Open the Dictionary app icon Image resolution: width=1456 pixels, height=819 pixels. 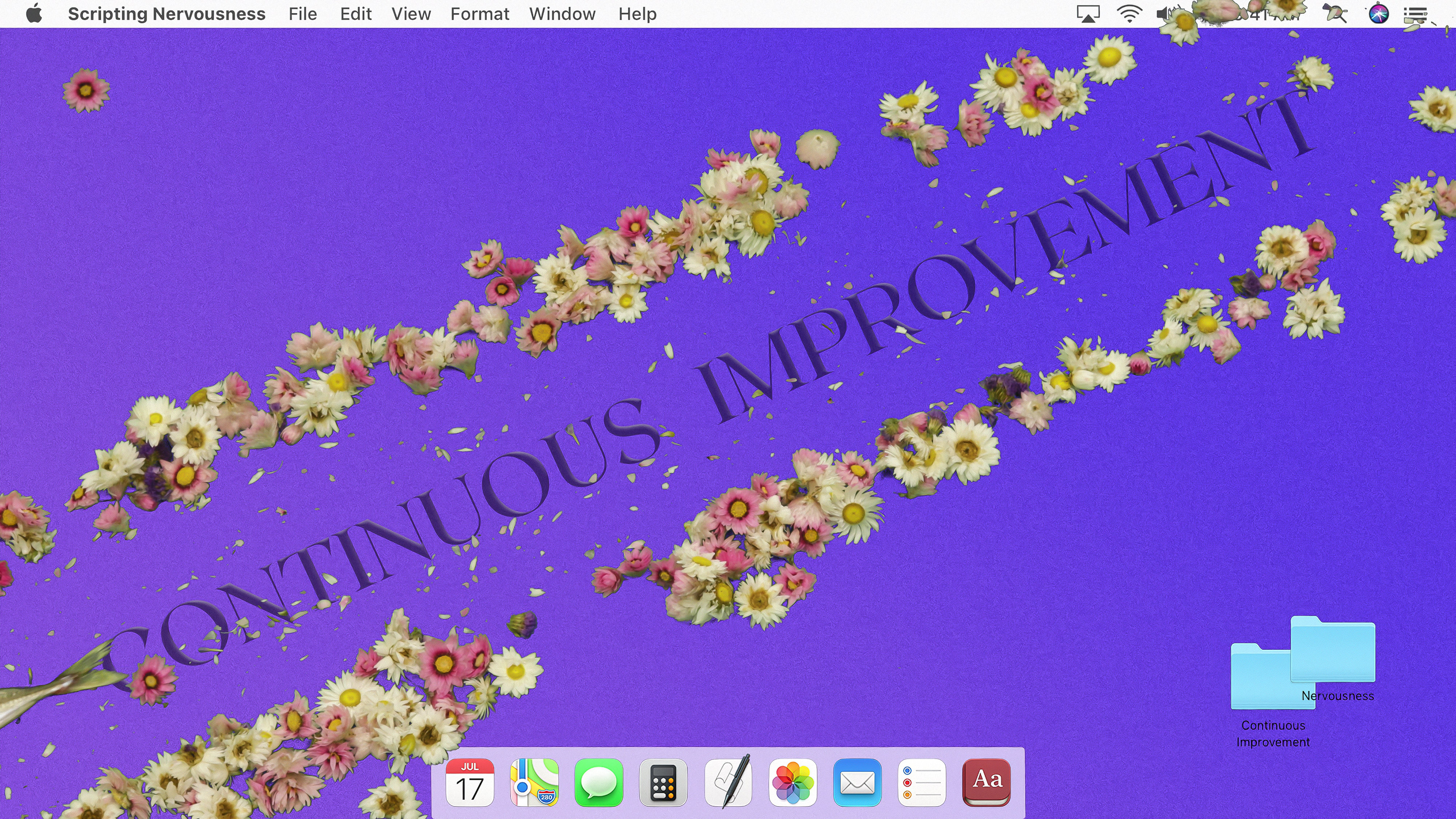click(986, 782)
